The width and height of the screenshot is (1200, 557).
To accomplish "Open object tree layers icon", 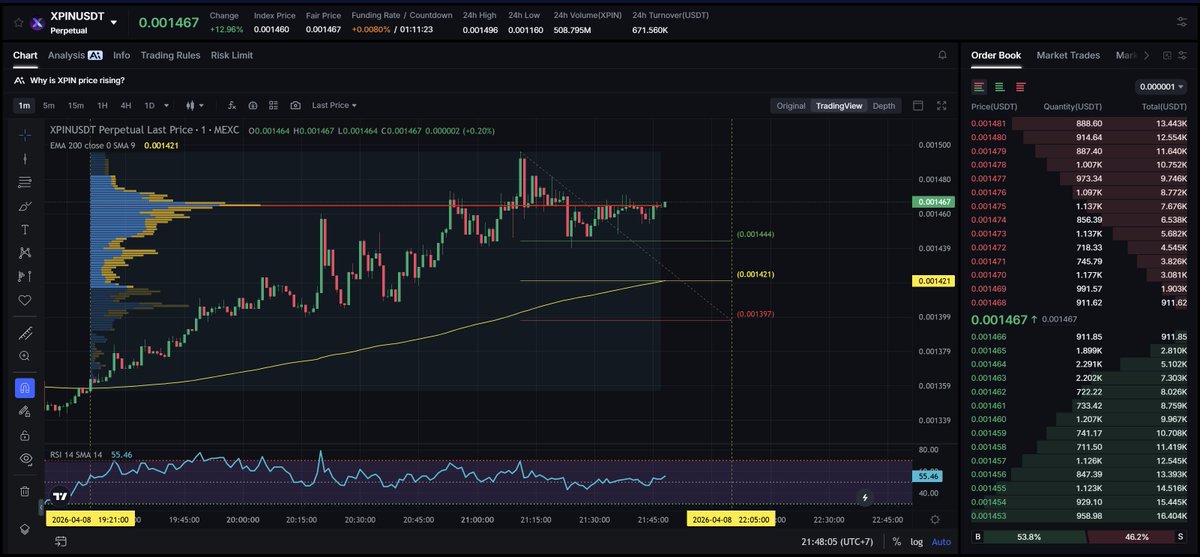I will (25, 529).
